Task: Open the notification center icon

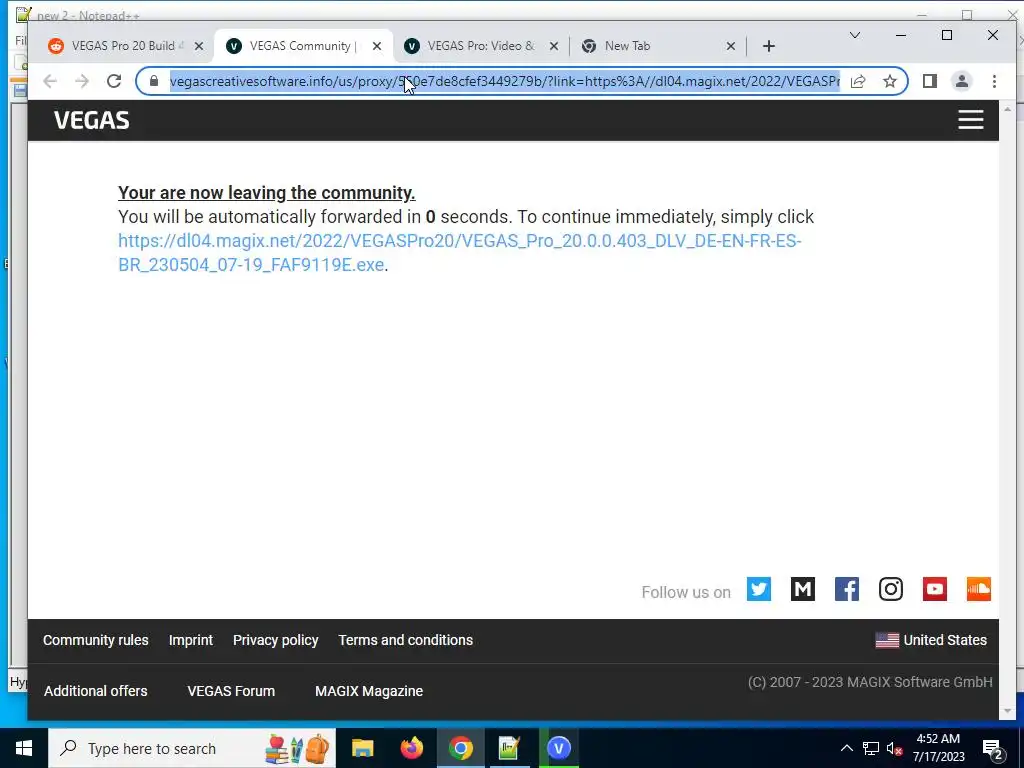Action: [993, 748]
